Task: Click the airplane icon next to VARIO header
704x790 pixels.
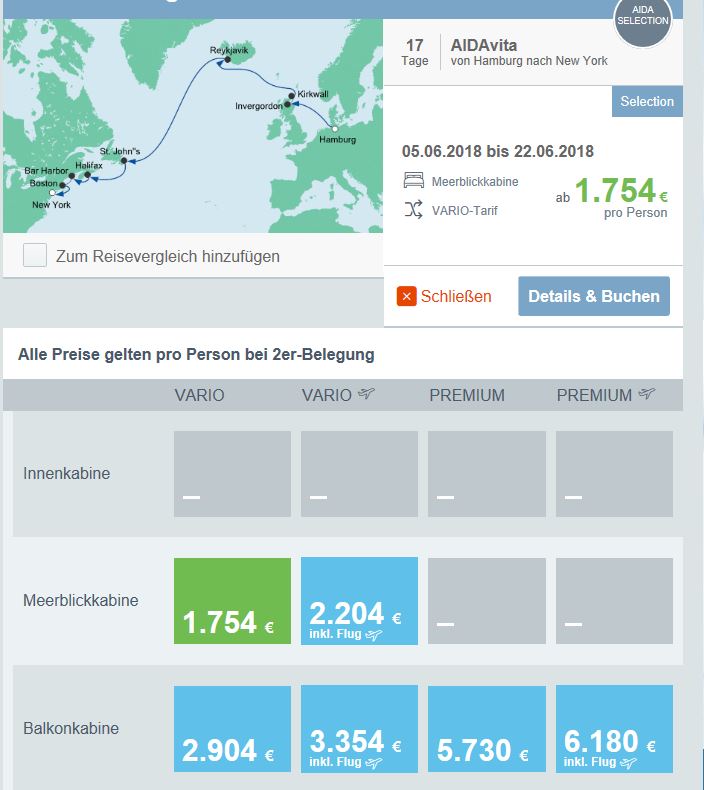Action: tap(369, 395)
